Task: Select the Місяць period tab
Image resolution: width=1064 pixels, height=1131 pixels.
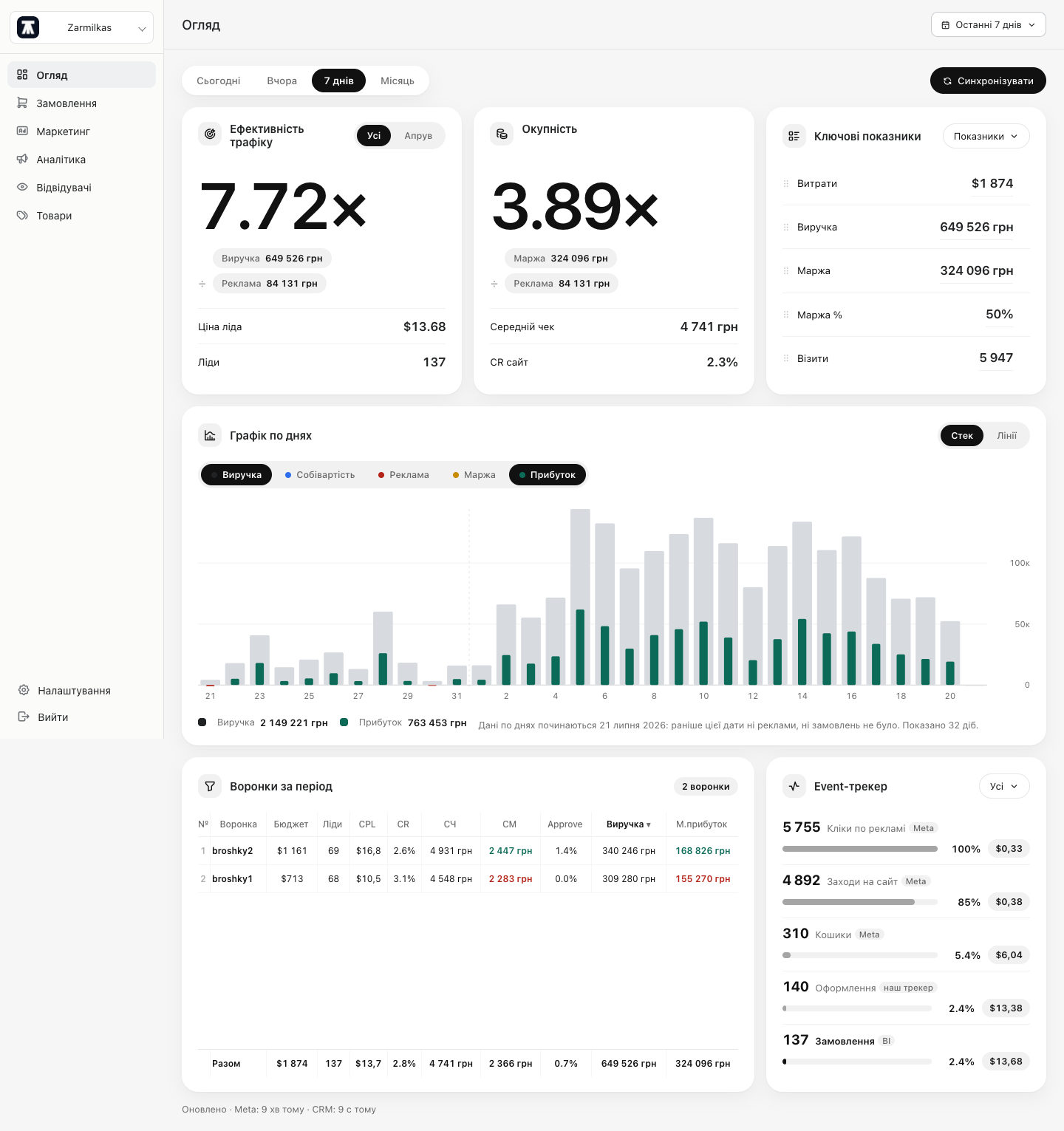Action: click(398, 81)
